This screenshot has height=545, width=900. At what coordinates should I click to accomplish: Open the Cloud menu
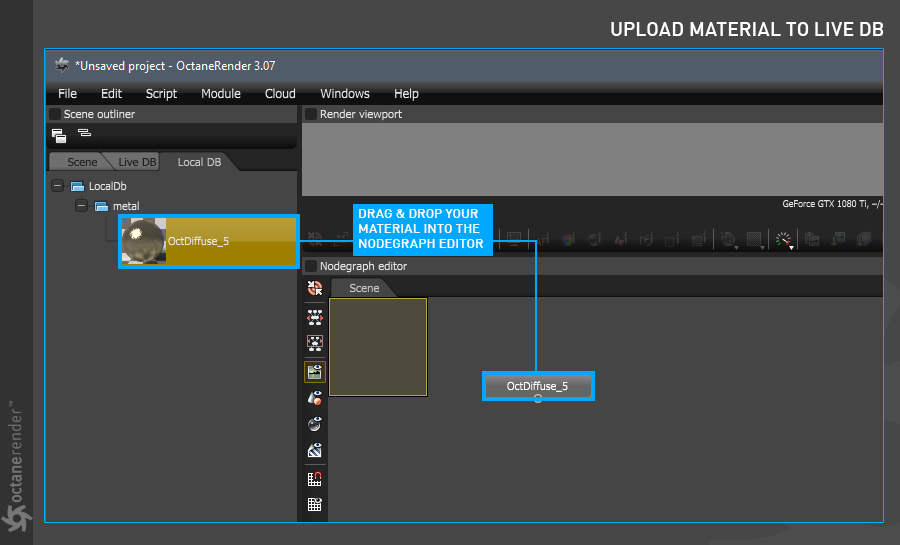click(280, 94)
